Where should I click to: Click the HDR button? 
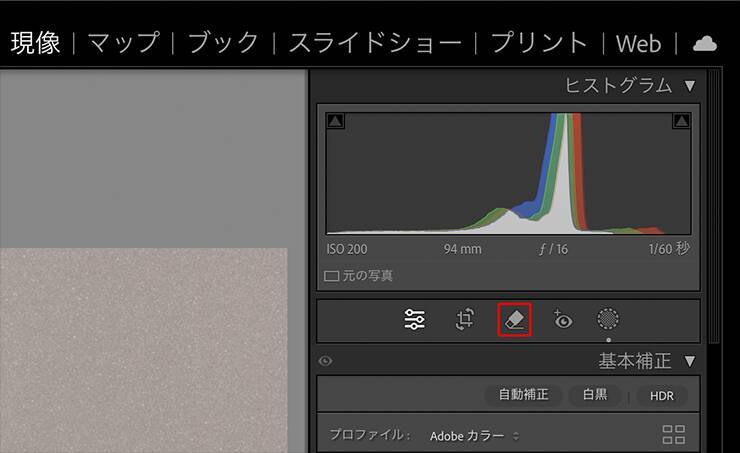pos(662,396)
